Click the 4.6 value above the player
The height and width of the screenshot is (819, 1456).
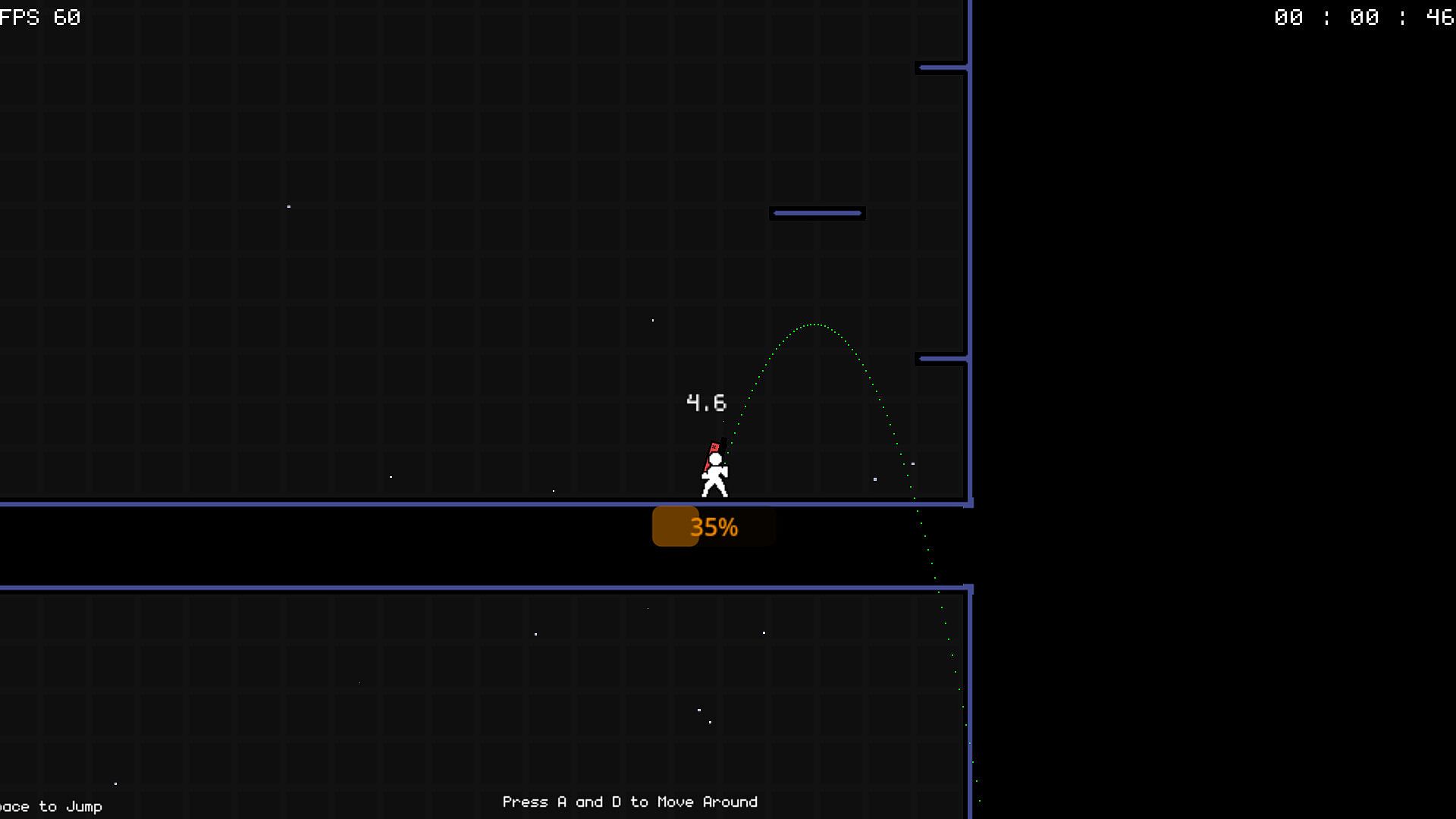click(x=706, y=403)
